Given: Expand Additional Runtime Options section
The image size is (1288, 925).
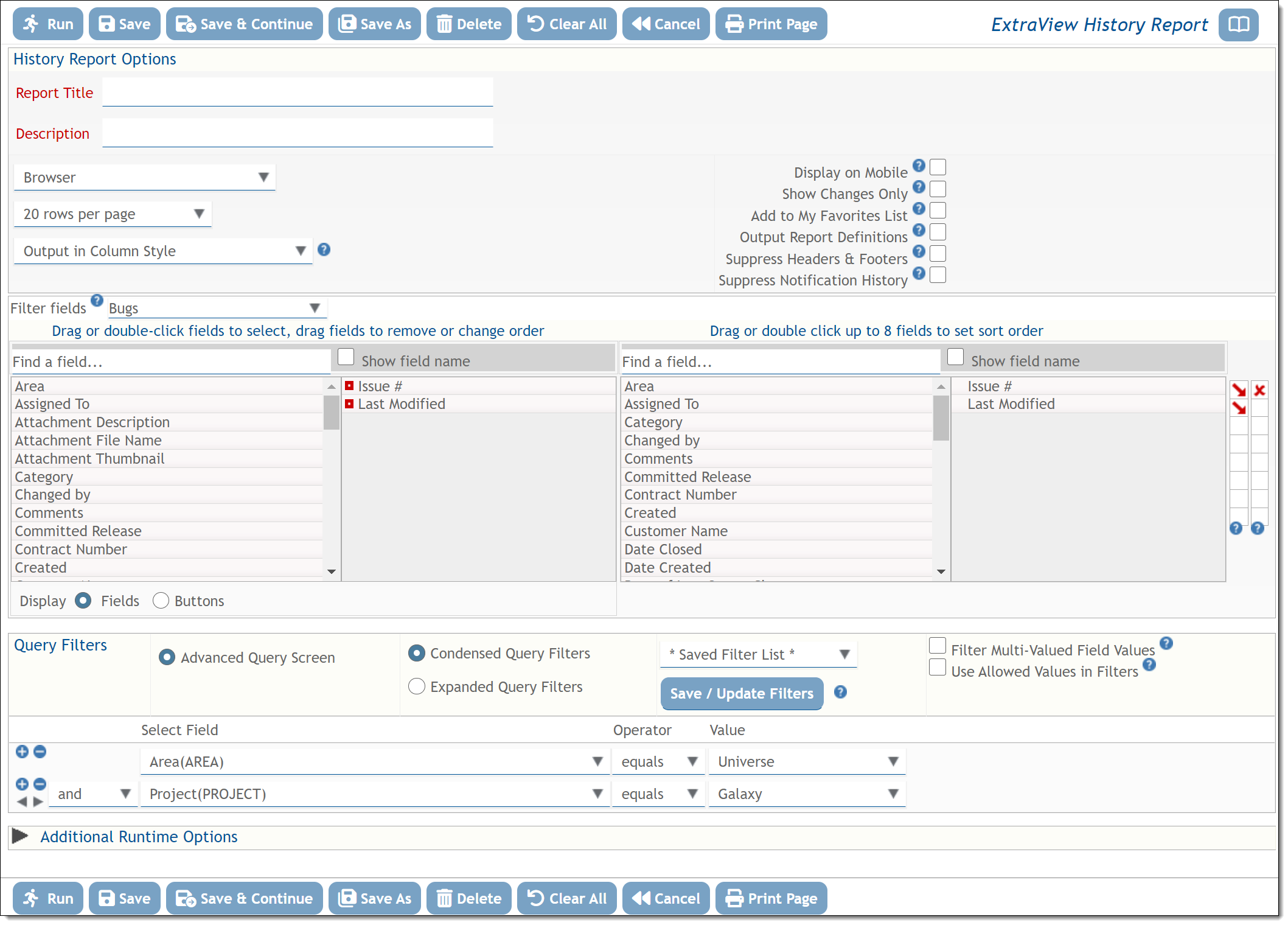Looking at the screenshot, I should tap(20, 836).
